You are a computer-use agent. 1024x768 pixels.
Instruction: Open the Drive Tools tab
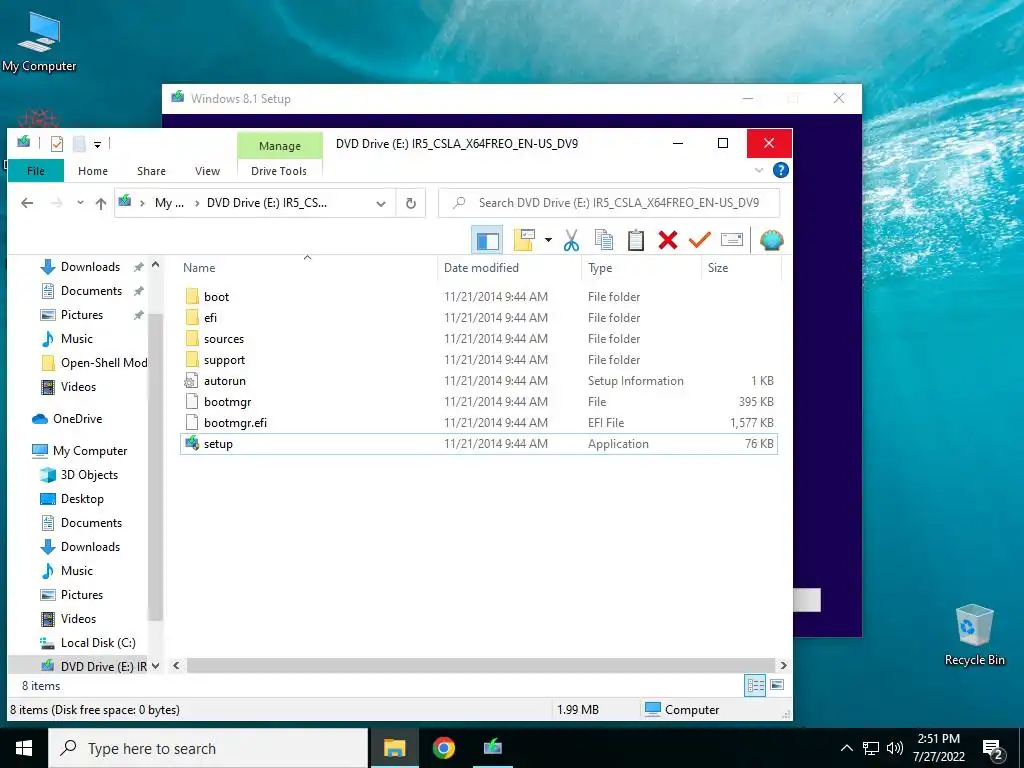[x=279, y=170]
